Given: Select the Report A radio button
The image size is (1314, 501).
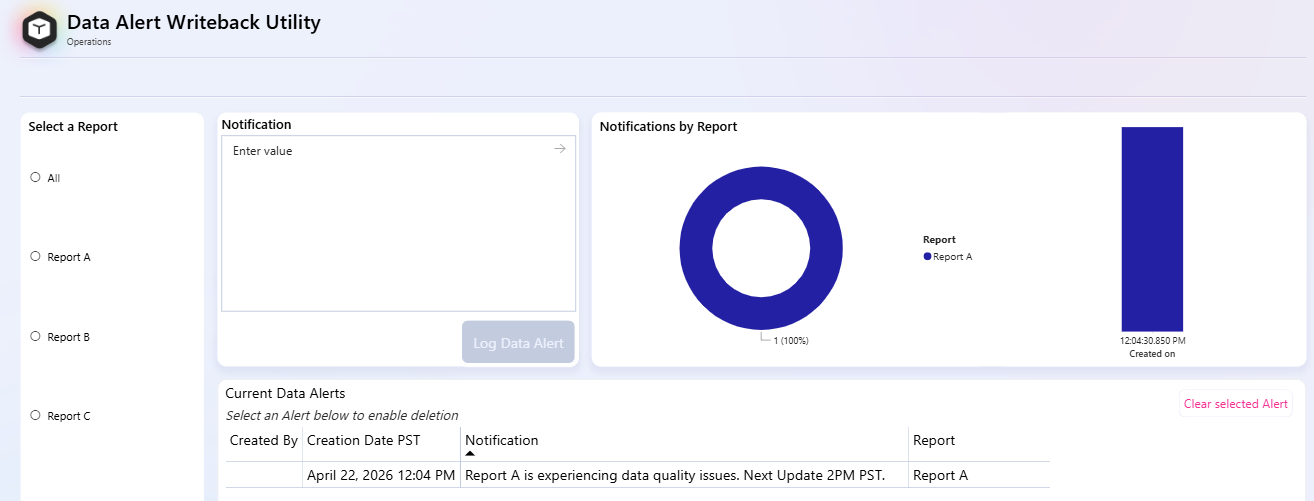Looking at the screenshot, I should pyautogui.click(x=36, y=256).
